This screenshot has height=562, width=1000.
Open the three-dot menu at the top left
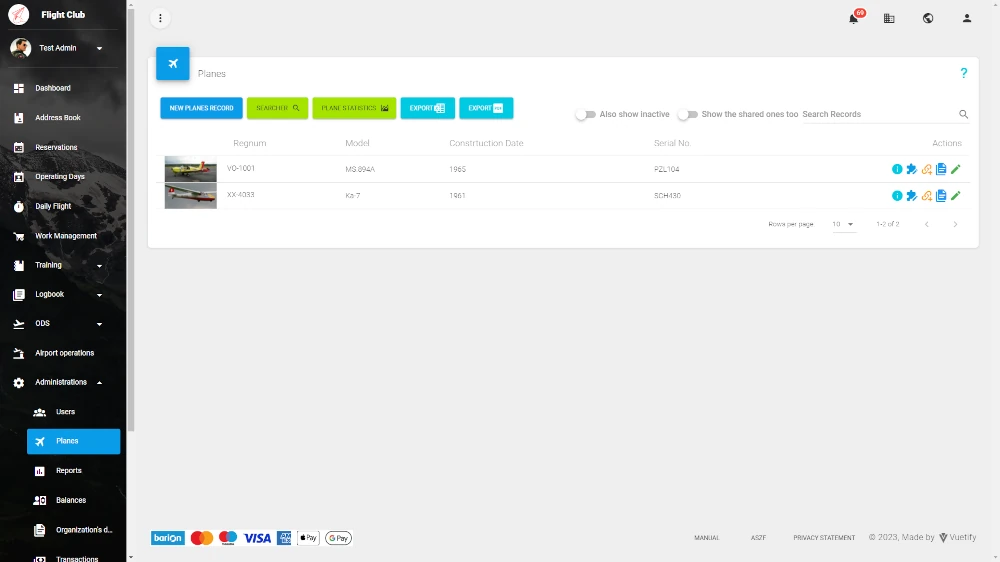point(160,18)
